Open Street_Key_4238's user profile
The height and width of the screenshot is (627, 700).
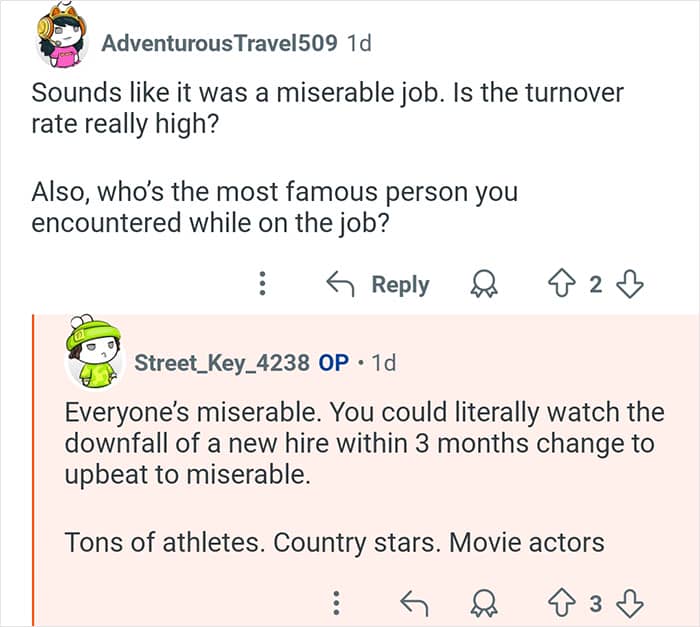pos(222,363)
